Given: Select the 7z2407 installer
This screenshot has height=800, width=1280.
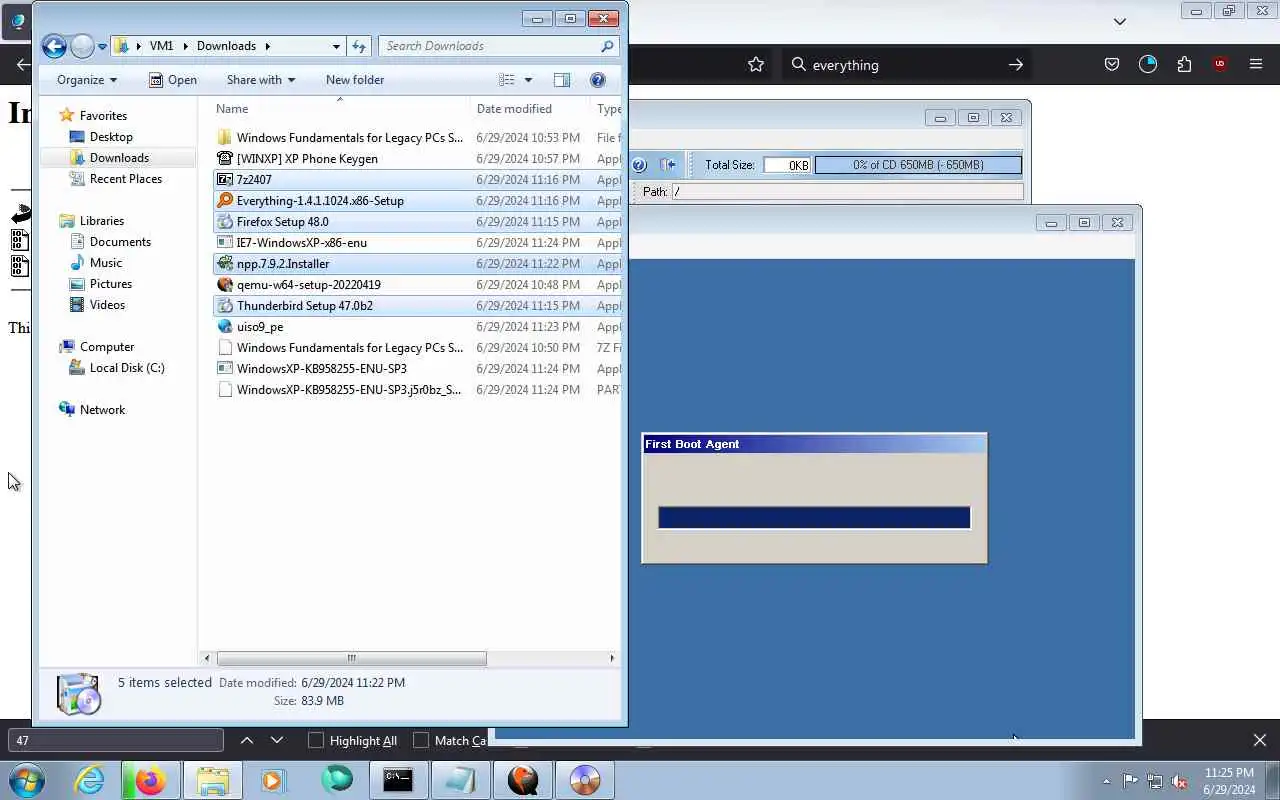Looking at the screenshot, I should pyautogui.click(x=254, y=180).
